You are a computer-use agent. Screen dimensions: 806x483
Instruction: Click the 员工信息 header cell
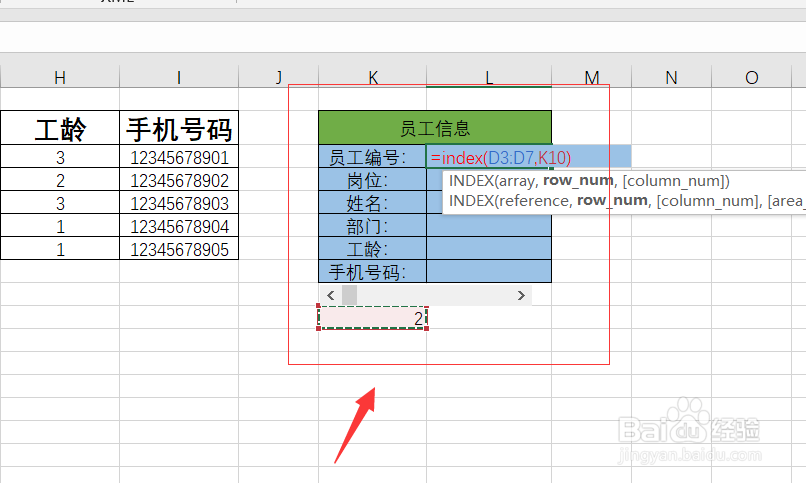[435, 127]
